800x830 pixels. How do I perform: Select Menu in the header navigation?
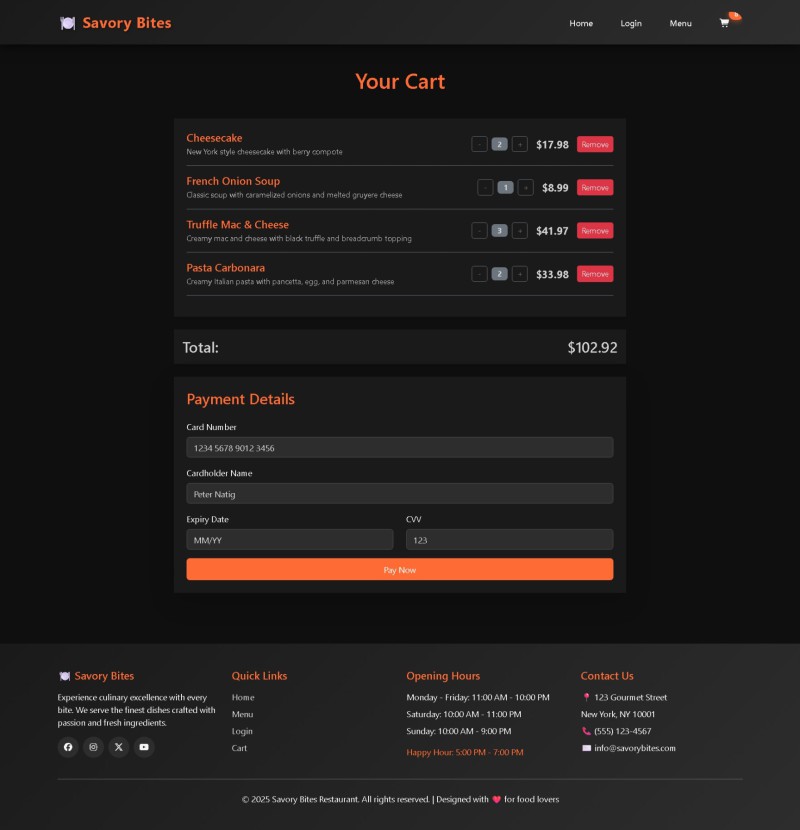pos(680,23)
